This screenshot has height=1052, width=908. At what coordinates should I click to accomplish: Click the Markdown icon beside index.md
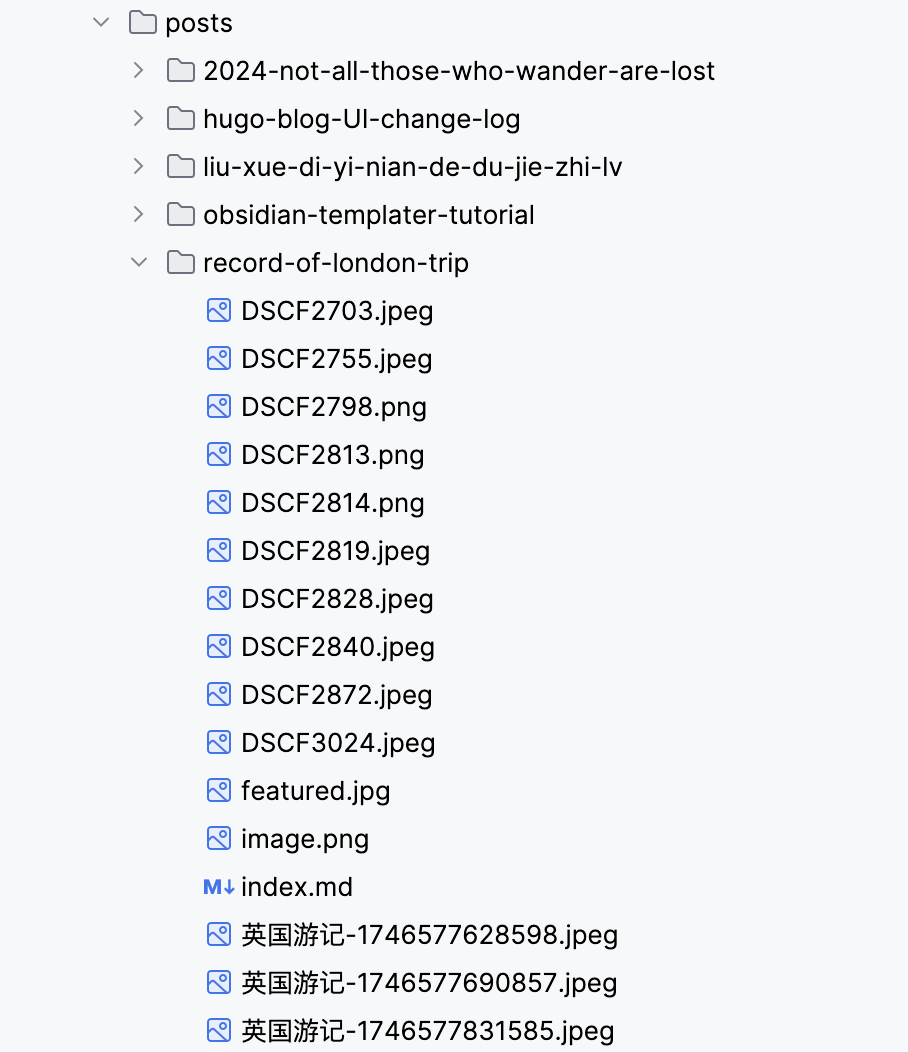219,886
